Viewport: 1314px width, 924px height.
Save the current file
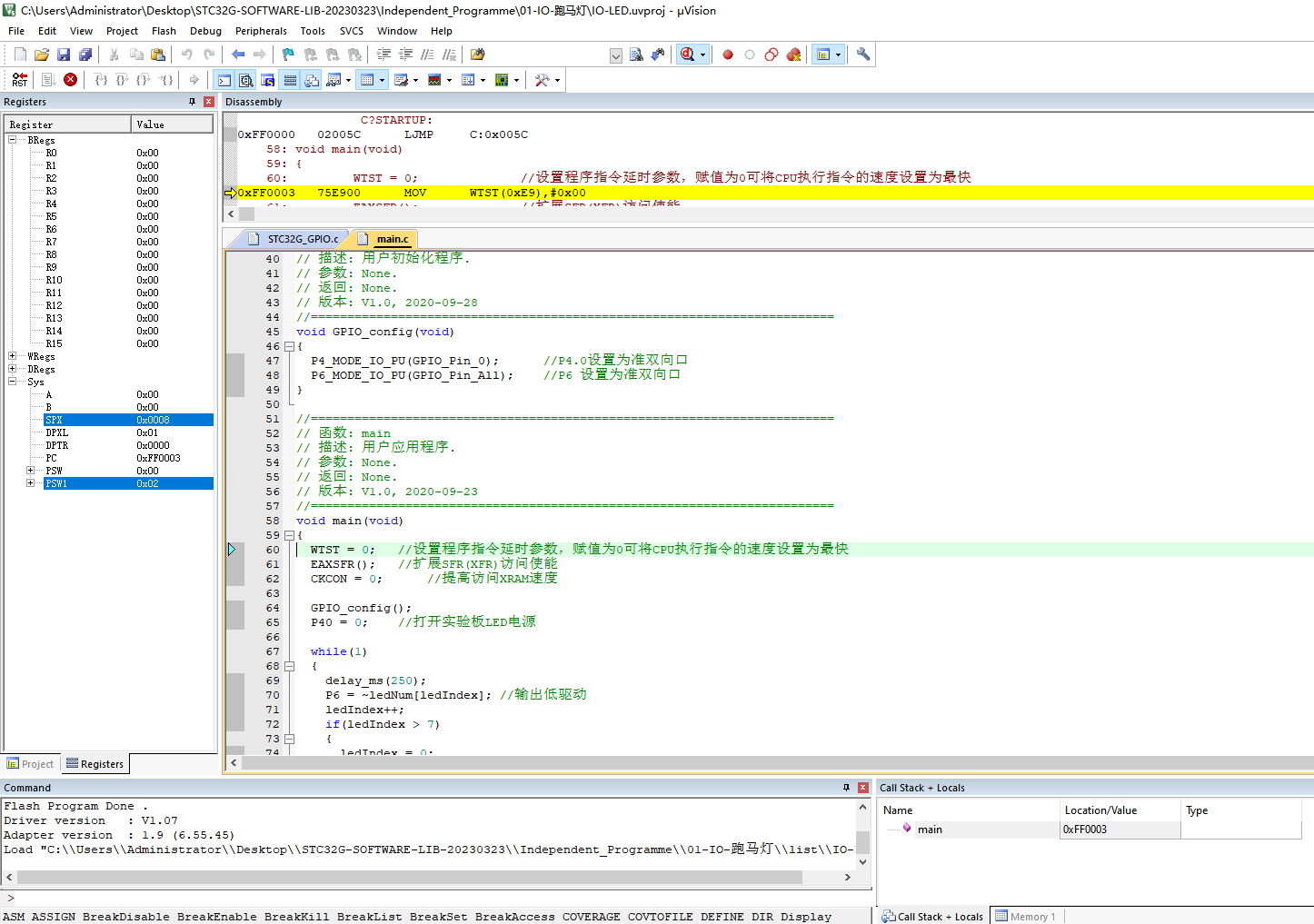[x=64, y=55]
